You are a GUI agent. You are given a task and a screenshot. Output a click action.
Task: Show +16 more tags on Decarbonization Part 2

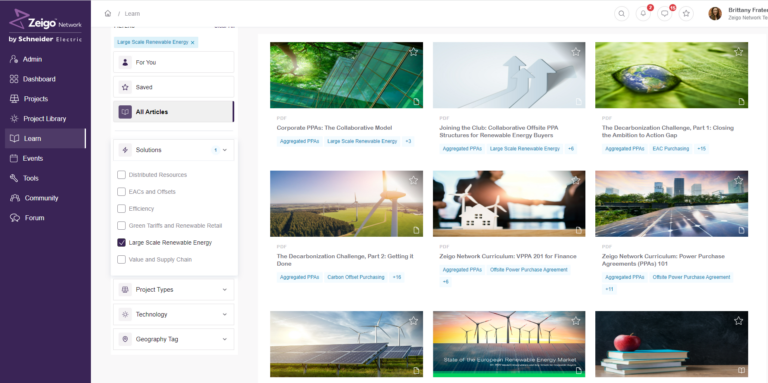click(x=397, y=277)
